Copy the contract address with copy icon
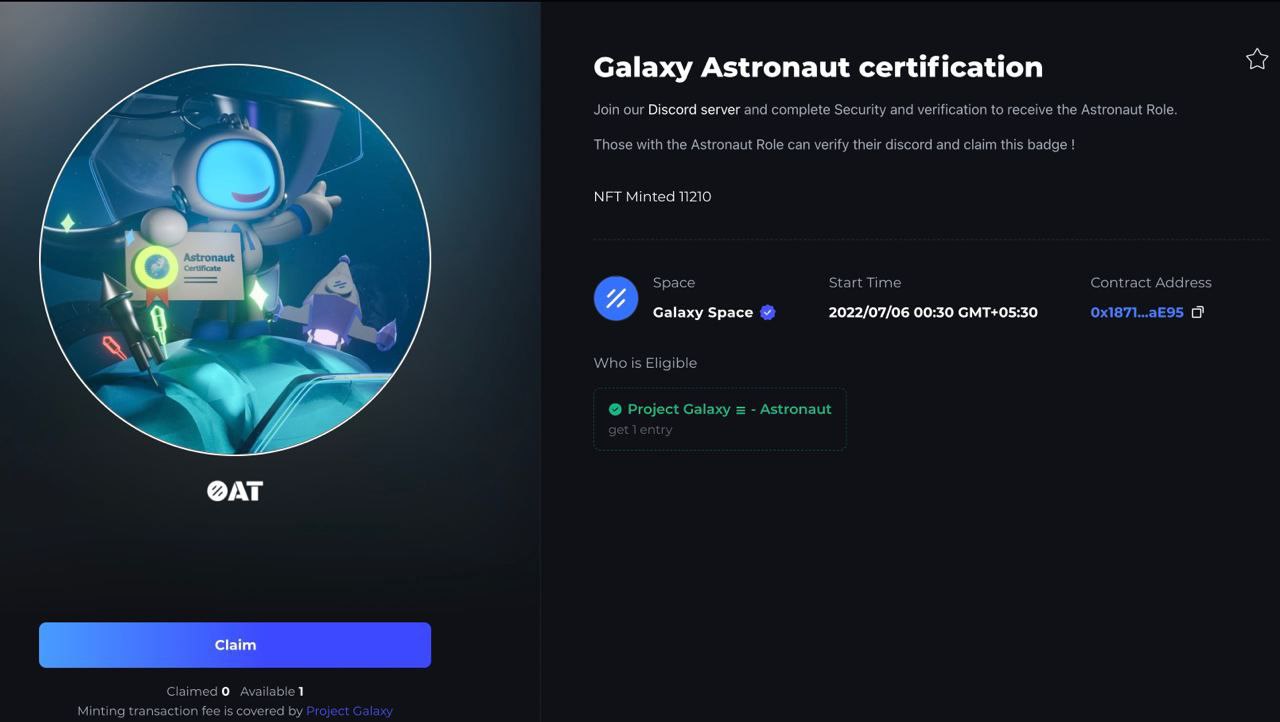Image resolution: width=1280 pixels, height=722 pixels. (1198, 312)
